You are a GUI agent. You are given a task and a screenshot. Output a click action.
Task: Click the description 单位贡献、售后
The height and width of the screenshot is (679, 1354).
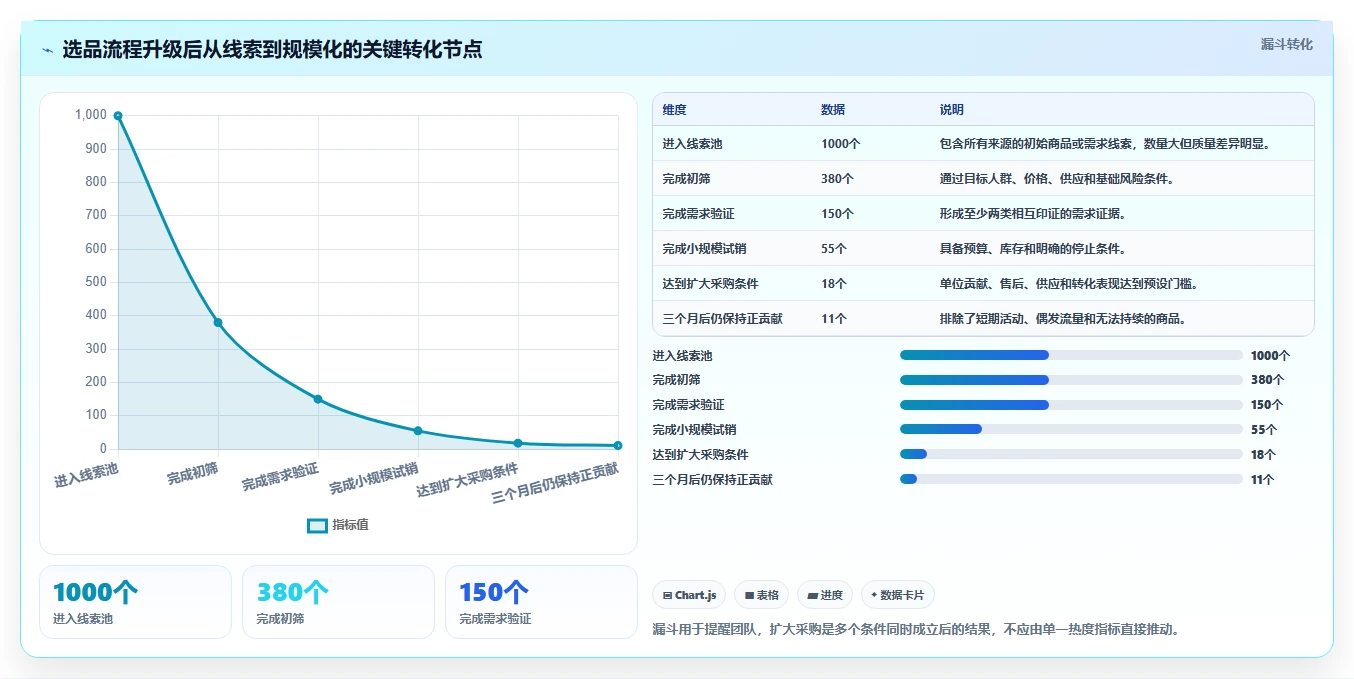pos(1069,284)
